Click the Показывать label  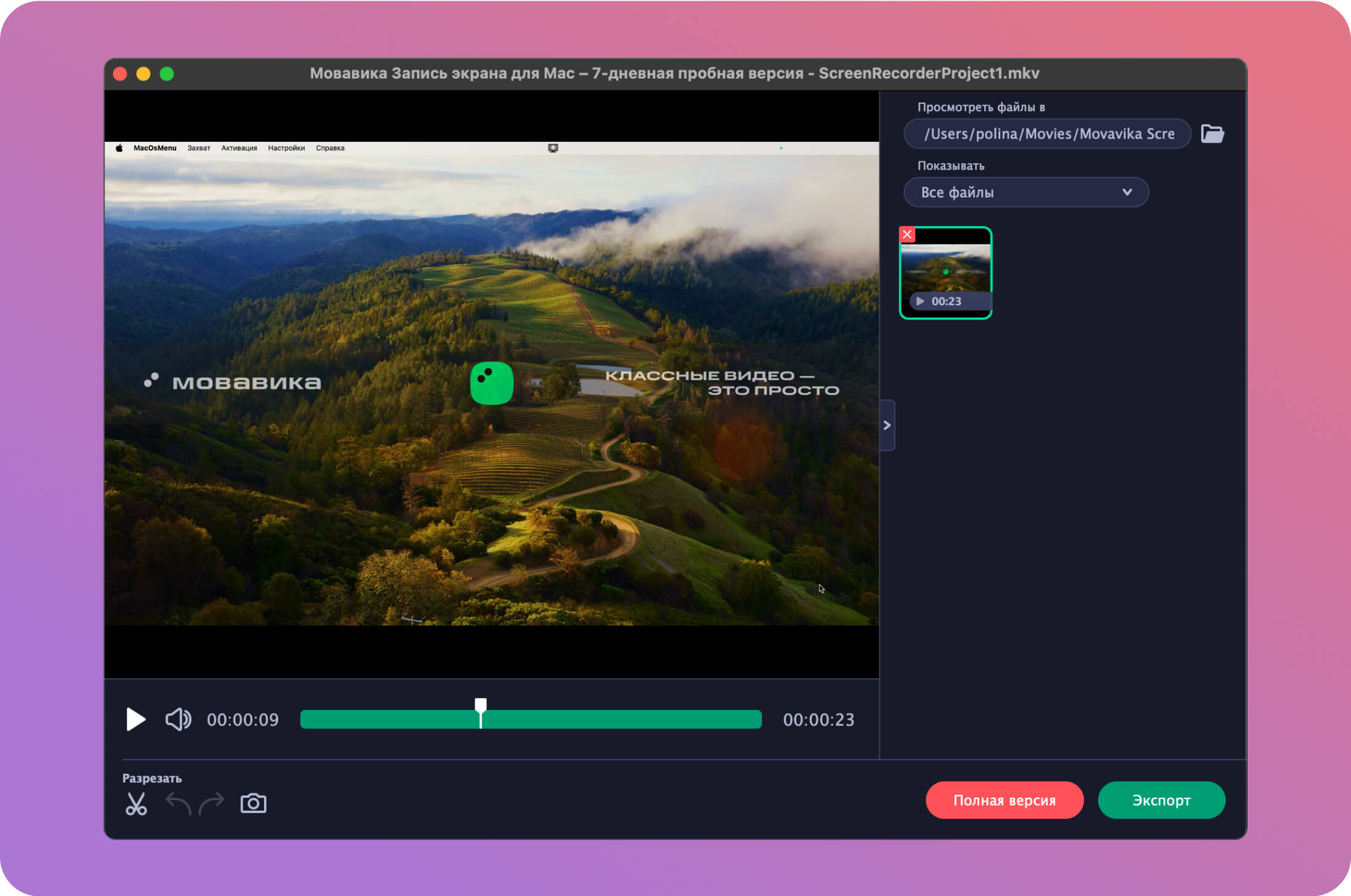951,166
